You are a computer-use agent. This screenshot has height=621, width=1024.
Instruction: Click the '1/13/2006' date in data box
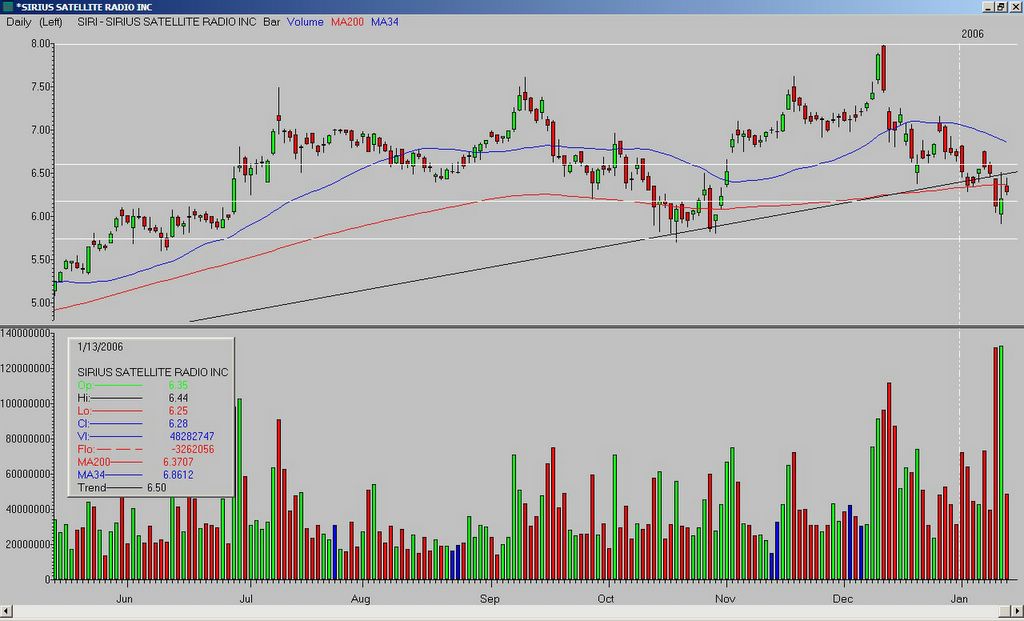coord(100,347)
